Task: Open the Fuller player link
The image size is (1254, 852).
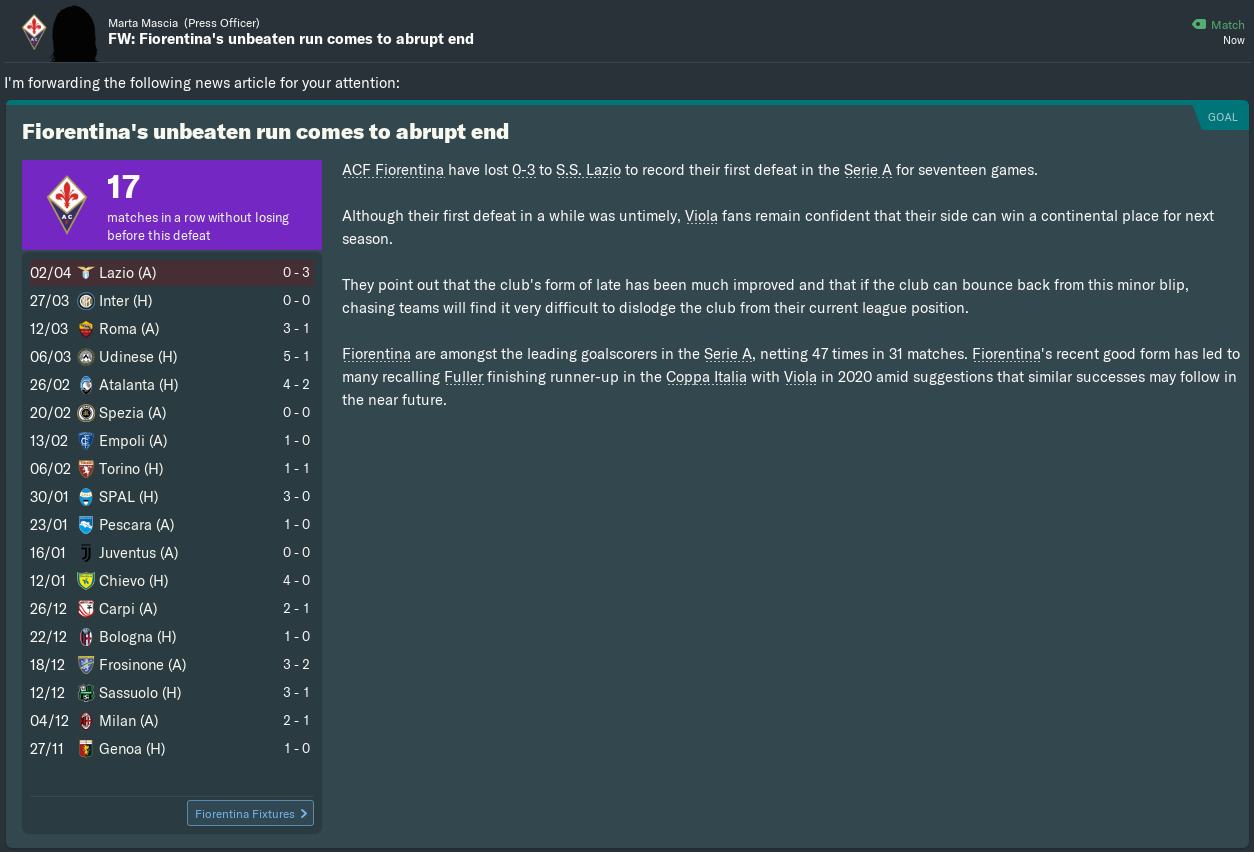Action: point(463,377)
